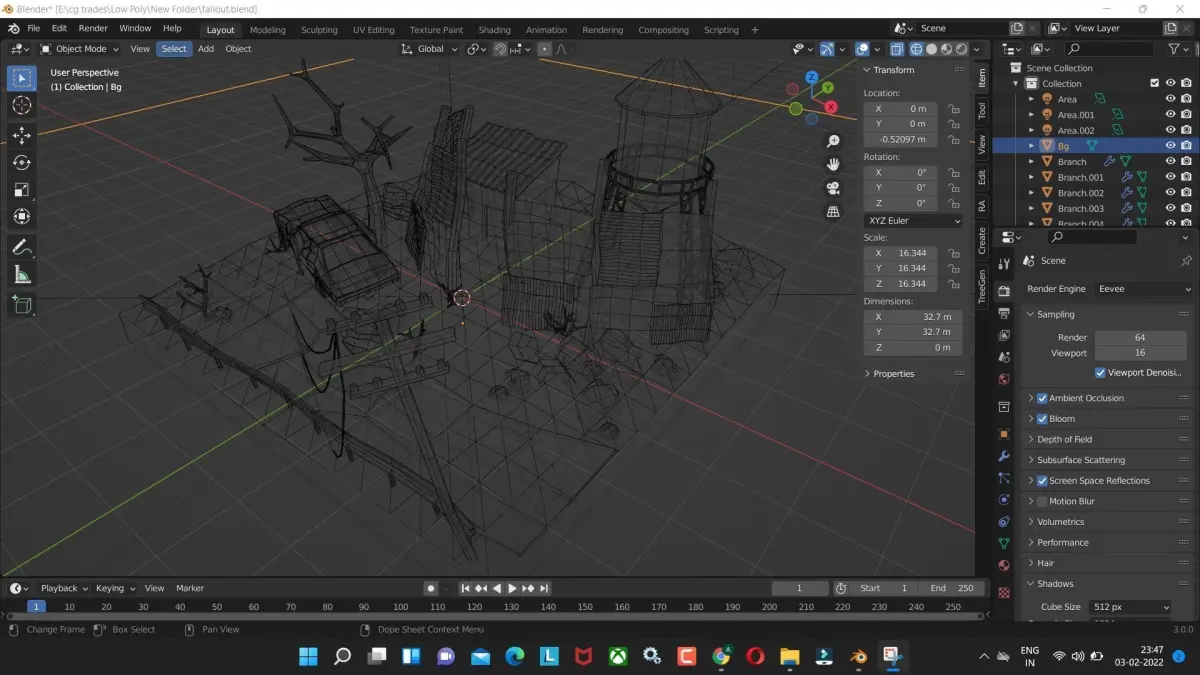Screen dimensions: 1200x675
Task: Disable the Ambient Occlusion checkbox
Action: [x=1042, y=398]
